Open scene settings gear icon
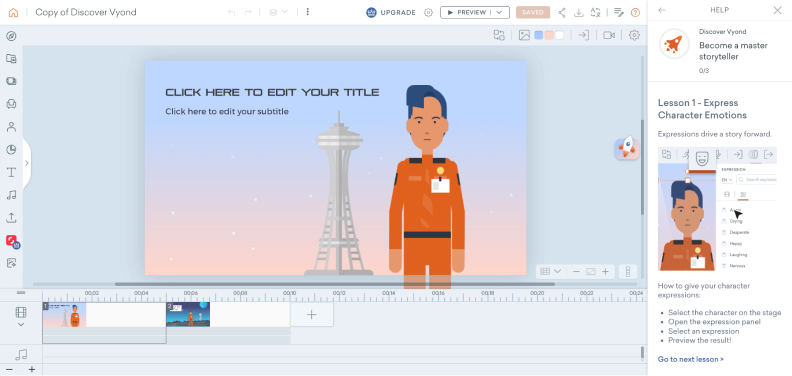 click(x=634, y=35)
